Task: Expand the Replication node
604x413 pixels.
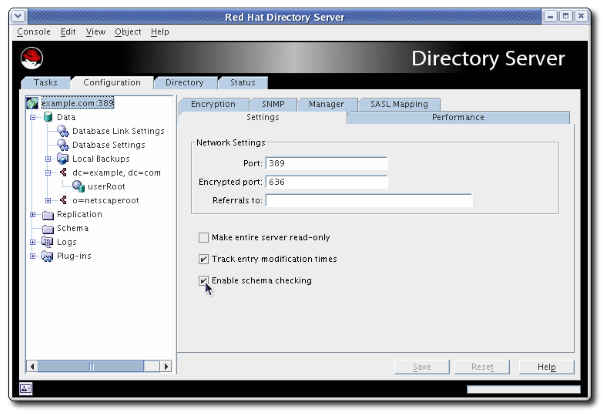Action: tap(33, 214)
